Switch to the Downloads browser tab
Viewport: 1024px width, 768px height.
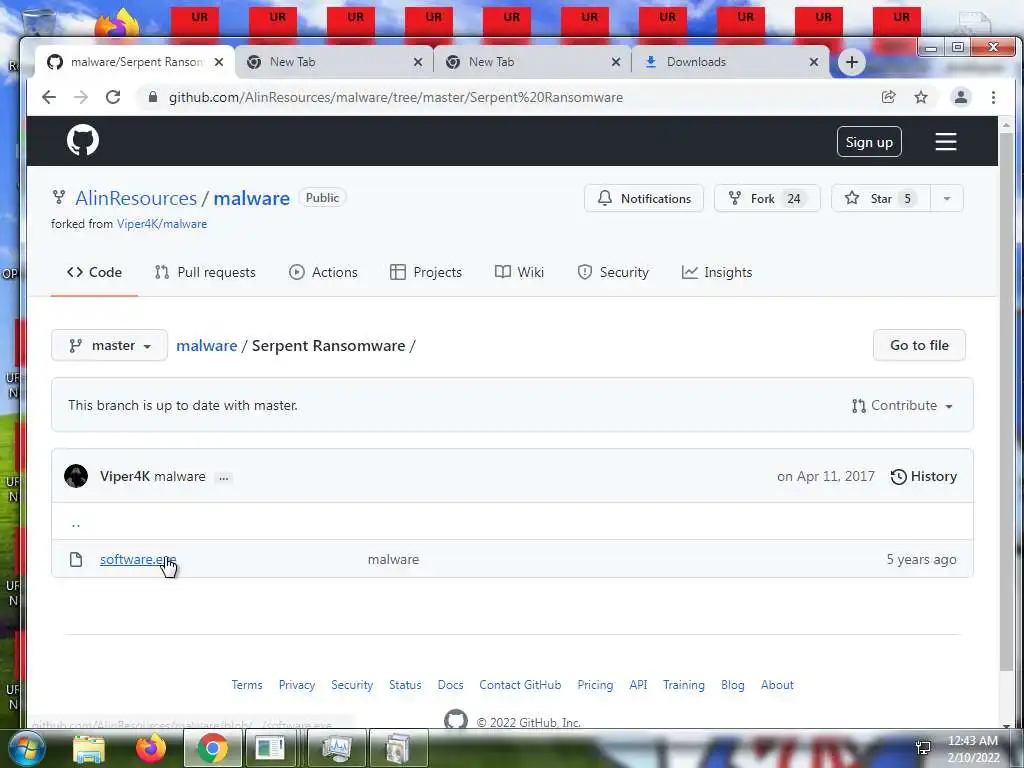[730, 62]
